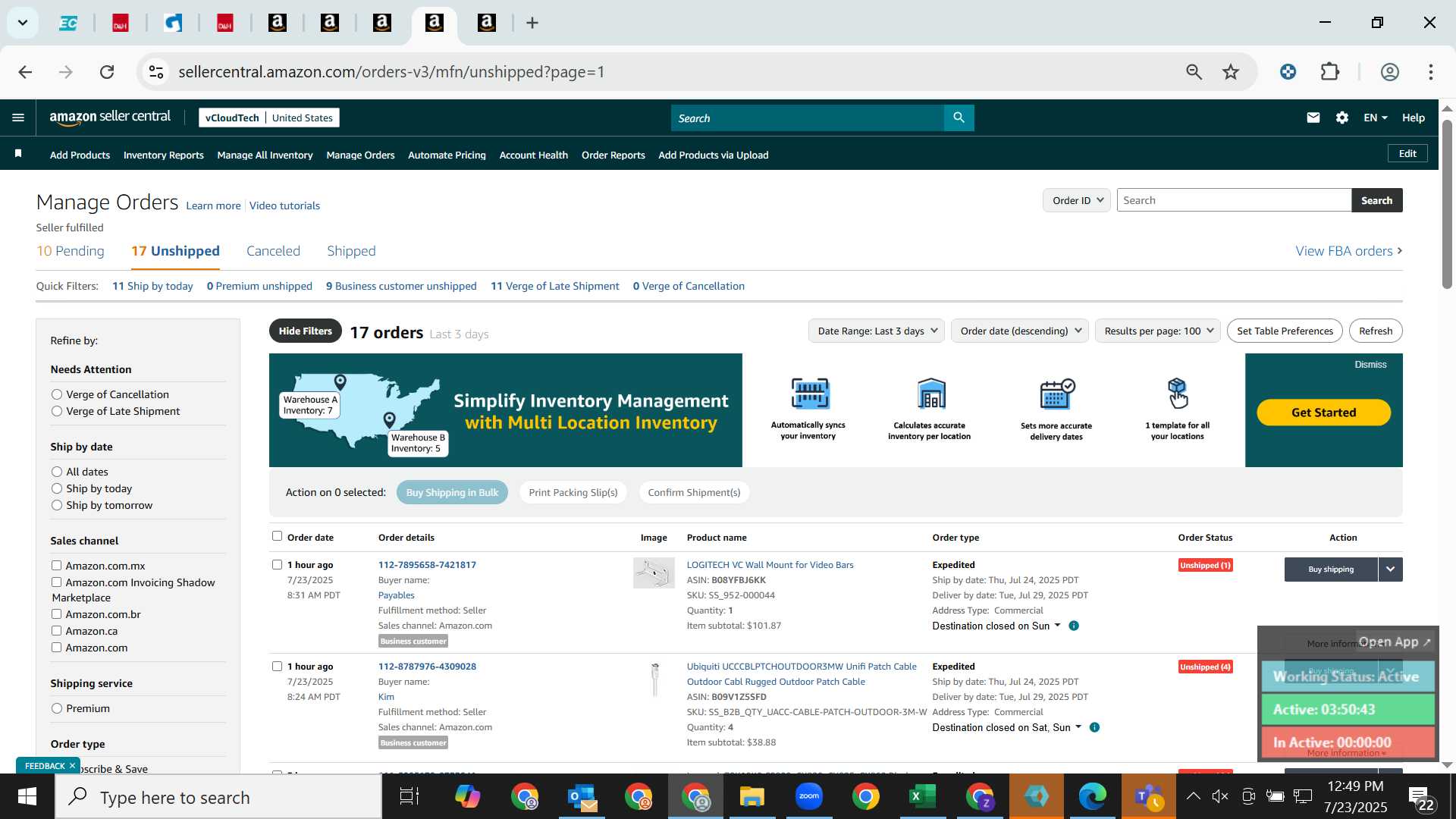Check the Amazon.com.mx sales channel checkbox
The width and height of the screenshot is (1456, 819).
pyautogui.click(x=56, y=565)
